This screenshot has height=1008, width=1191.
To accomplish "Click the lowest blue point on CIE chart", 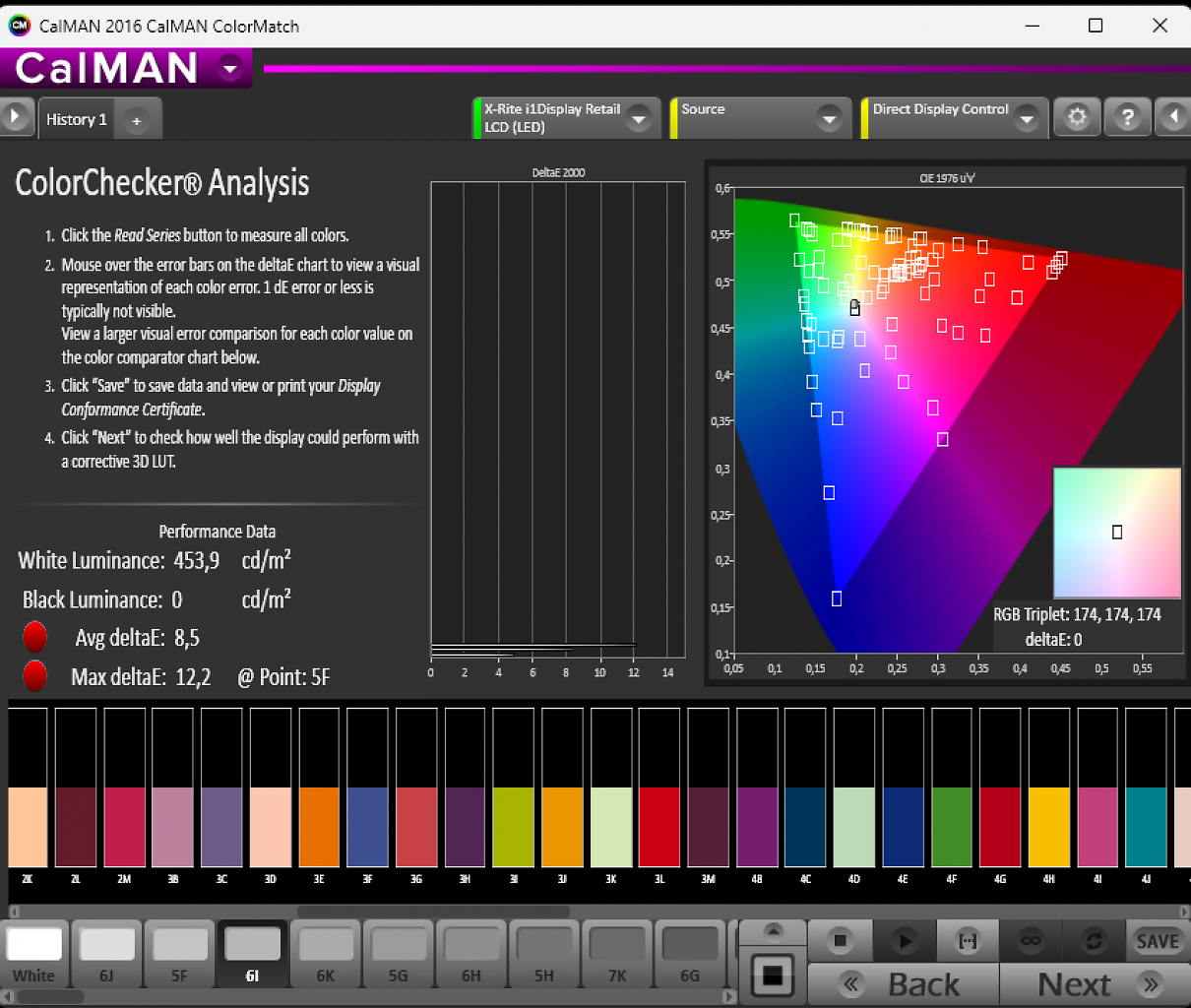I will (837, 598).
